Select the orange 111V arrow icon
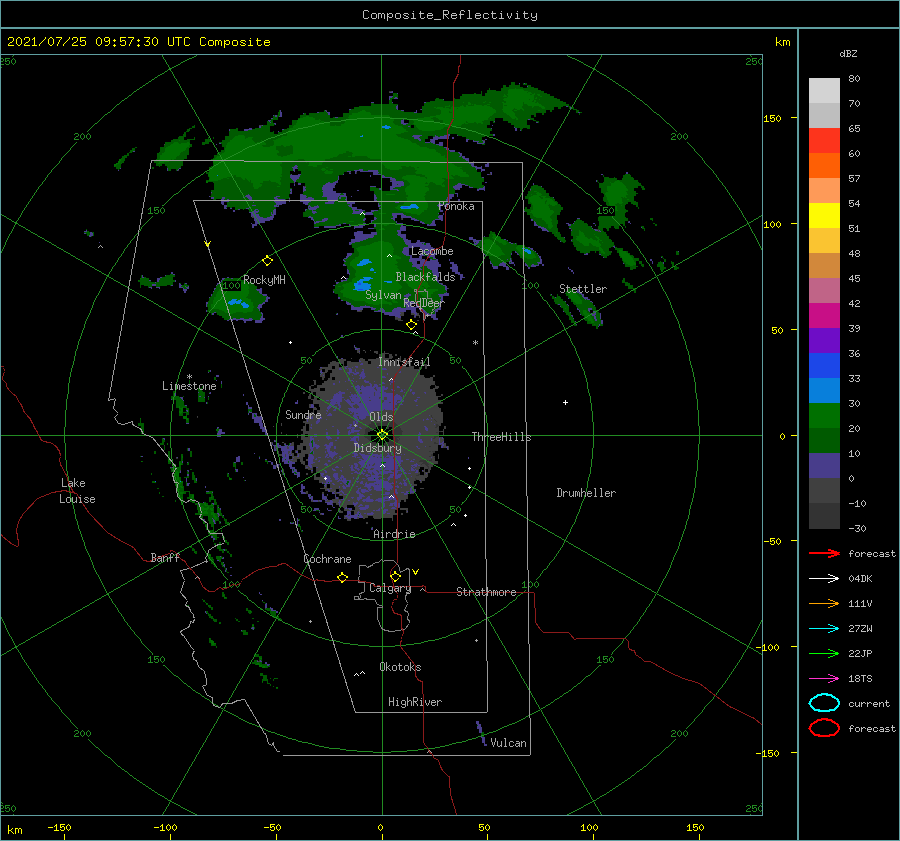 824,603
